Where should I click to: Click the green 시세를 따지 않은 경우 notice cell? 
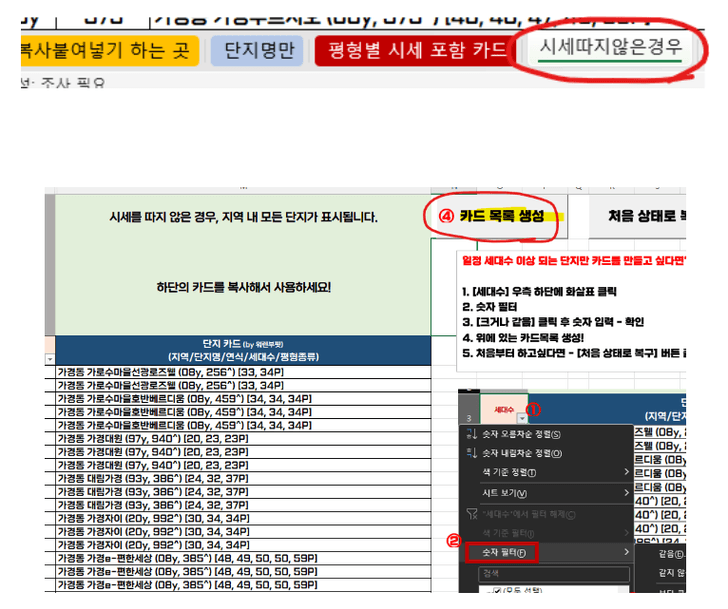243,217
